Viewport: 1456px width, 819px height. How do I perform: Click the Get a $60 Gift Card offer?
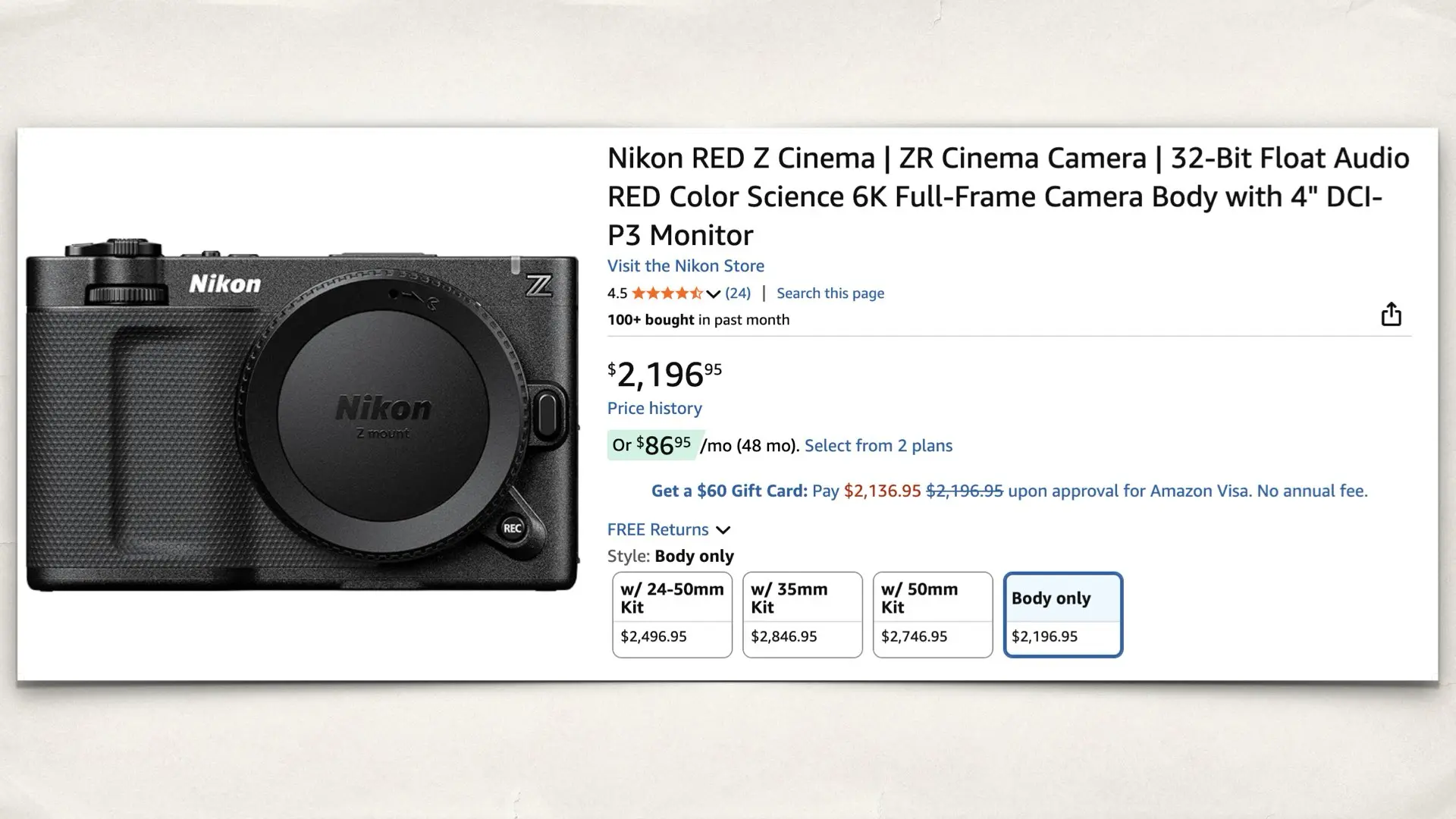coord(728,491)
